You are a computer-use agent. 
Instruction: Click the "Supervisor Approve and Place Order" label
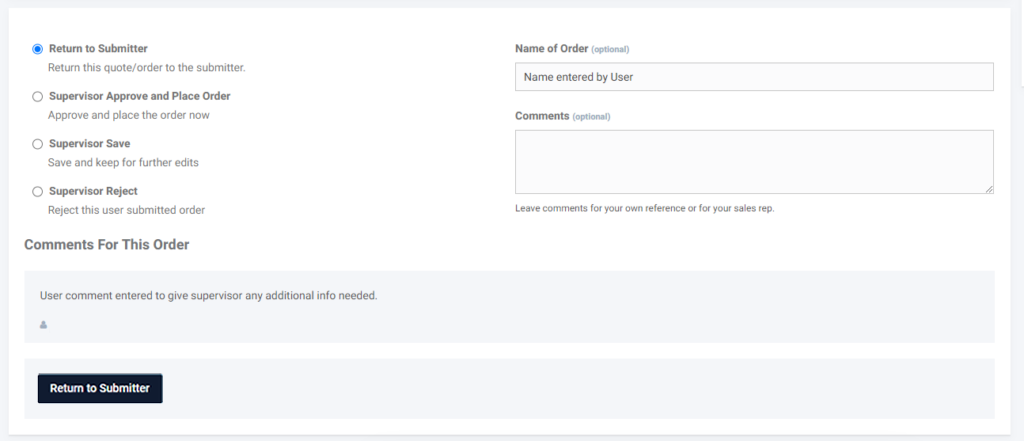[x=139, y=96]
